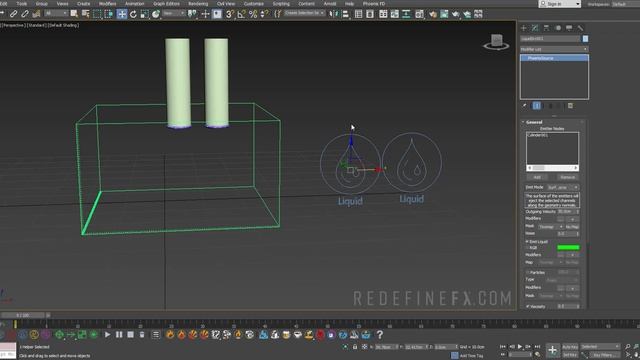The height and width of the screenshot is (360, 640).
Task: Open the Rendering menu
Action: tap(198, 4)
